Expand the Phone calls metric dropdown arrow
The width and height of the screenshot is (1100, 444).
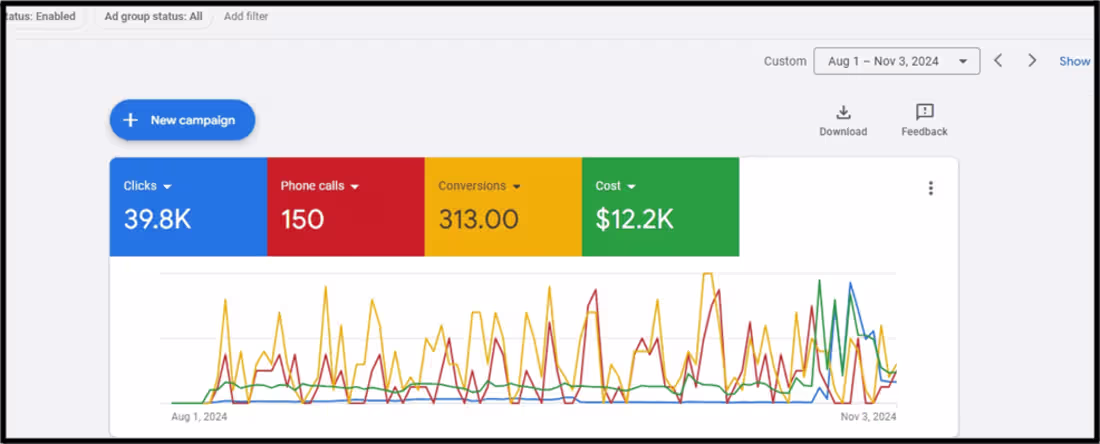tap(355, 187)
